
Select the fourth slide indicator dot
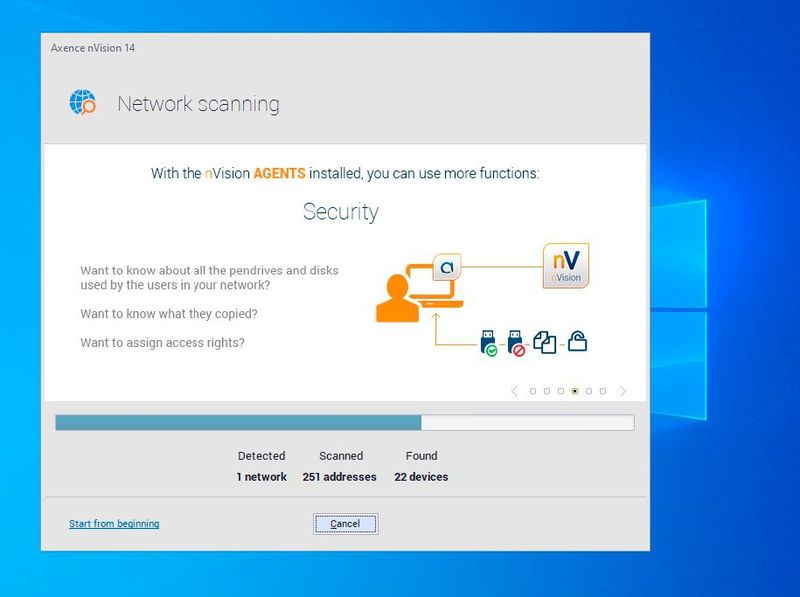point(575,391)
